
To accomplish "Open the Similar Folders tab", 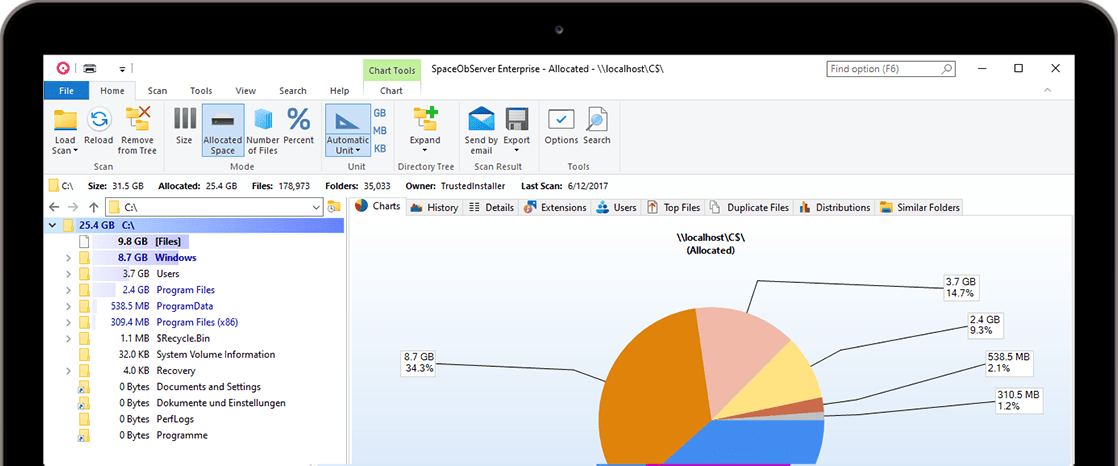I will click(920, 207).
